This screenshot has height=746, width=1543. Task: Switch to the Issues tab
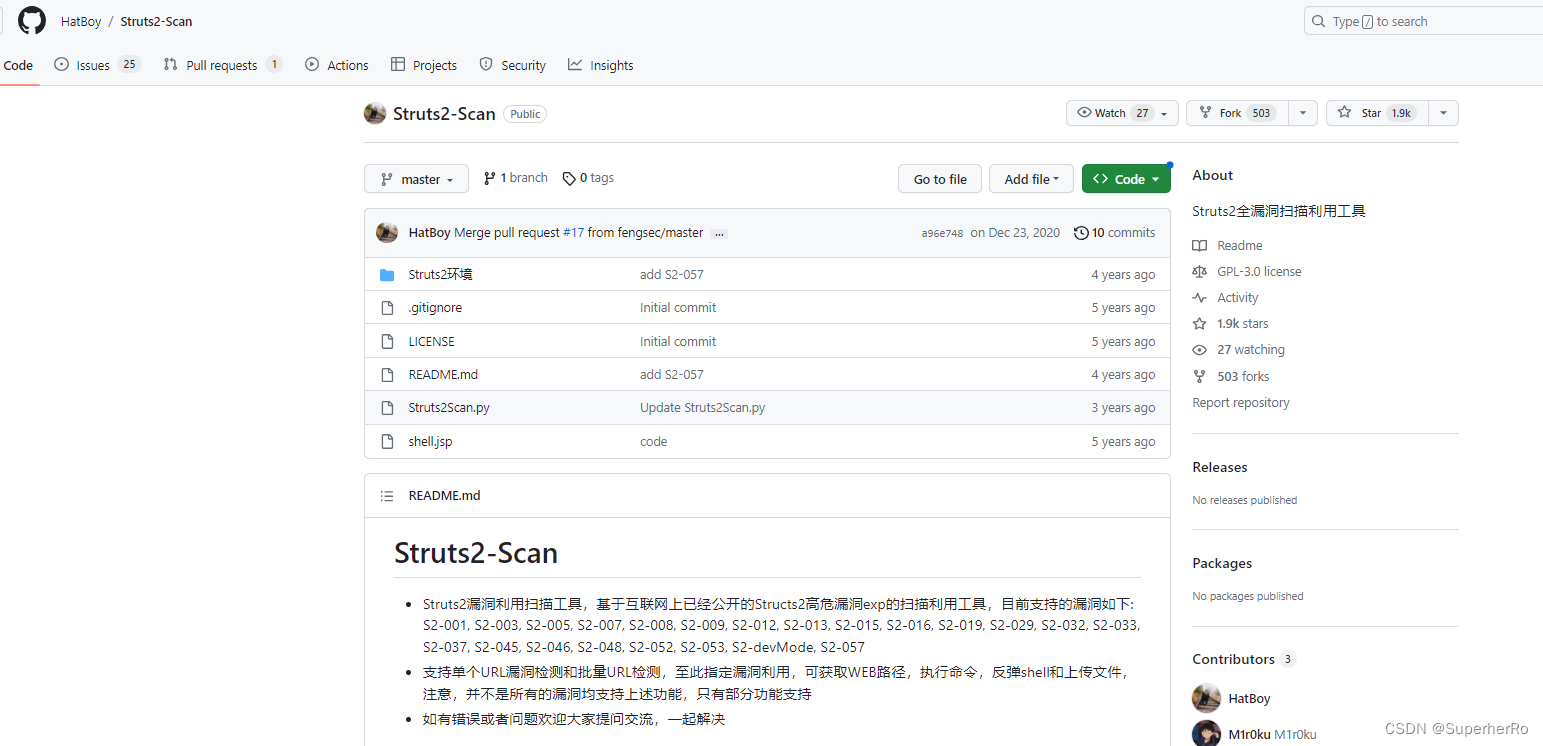coord(97,65)
